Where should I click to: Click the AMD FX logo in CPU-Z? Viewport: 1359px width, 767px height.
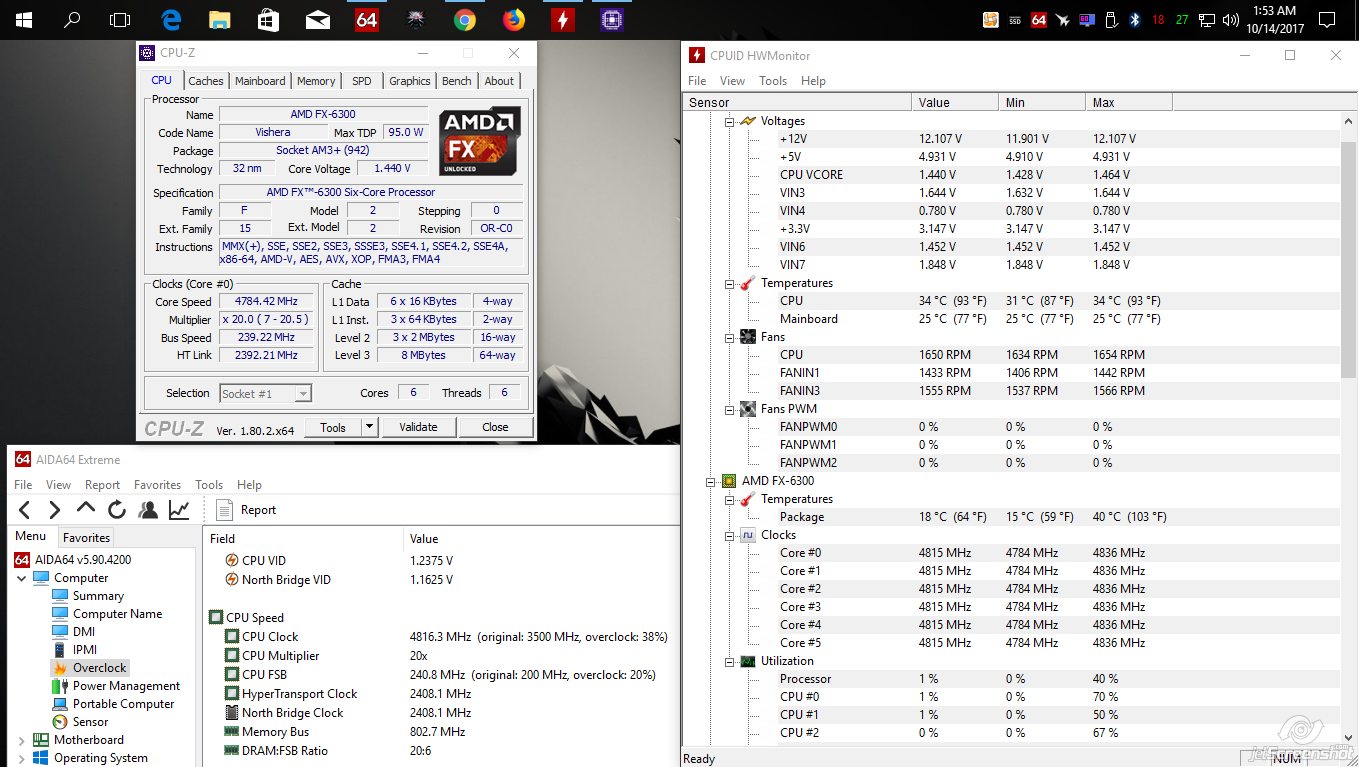480,141
